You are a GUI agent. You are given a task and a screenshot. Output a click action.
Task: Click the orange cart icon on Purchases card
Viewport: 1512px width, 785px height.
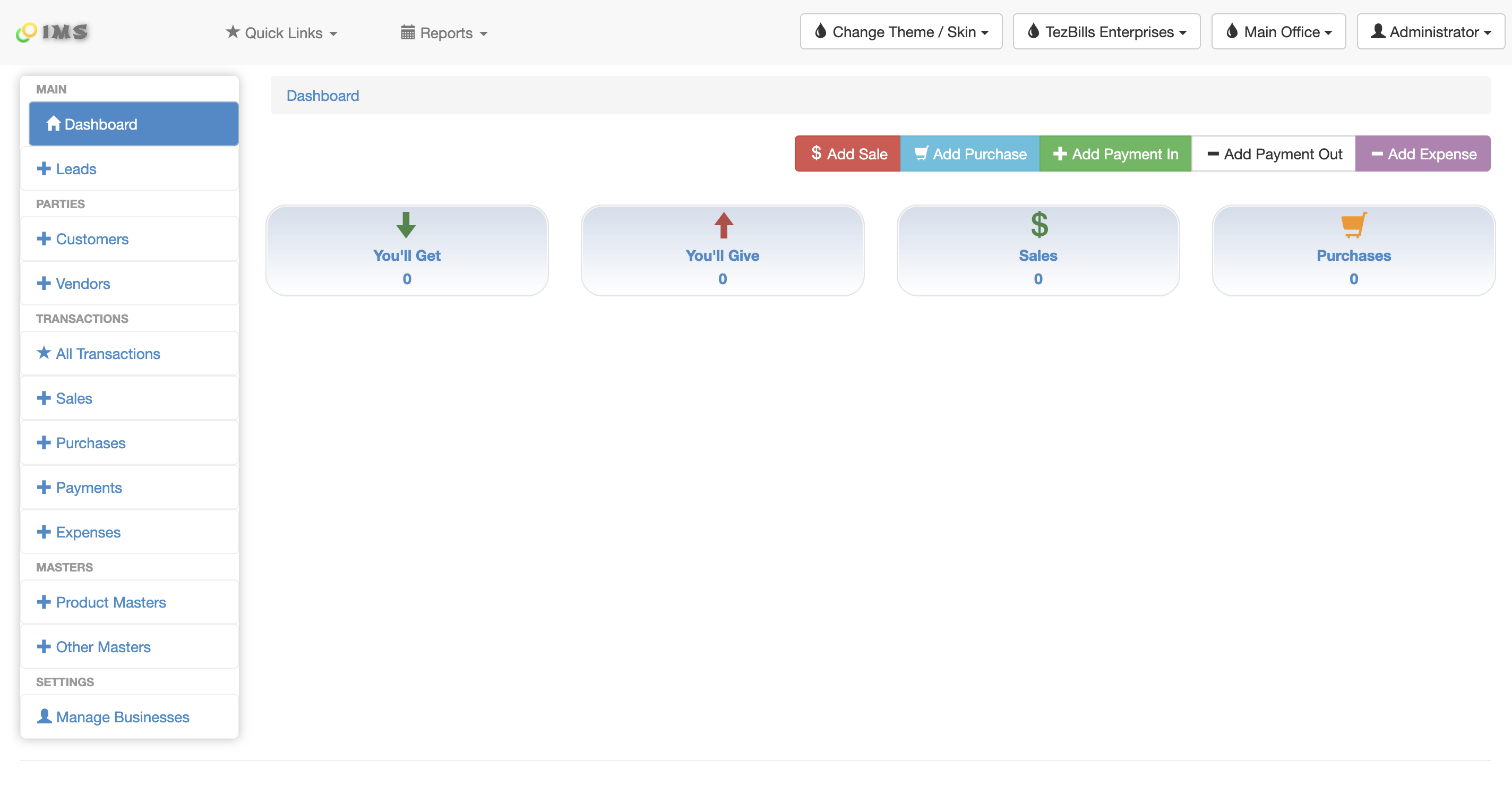1353,225
